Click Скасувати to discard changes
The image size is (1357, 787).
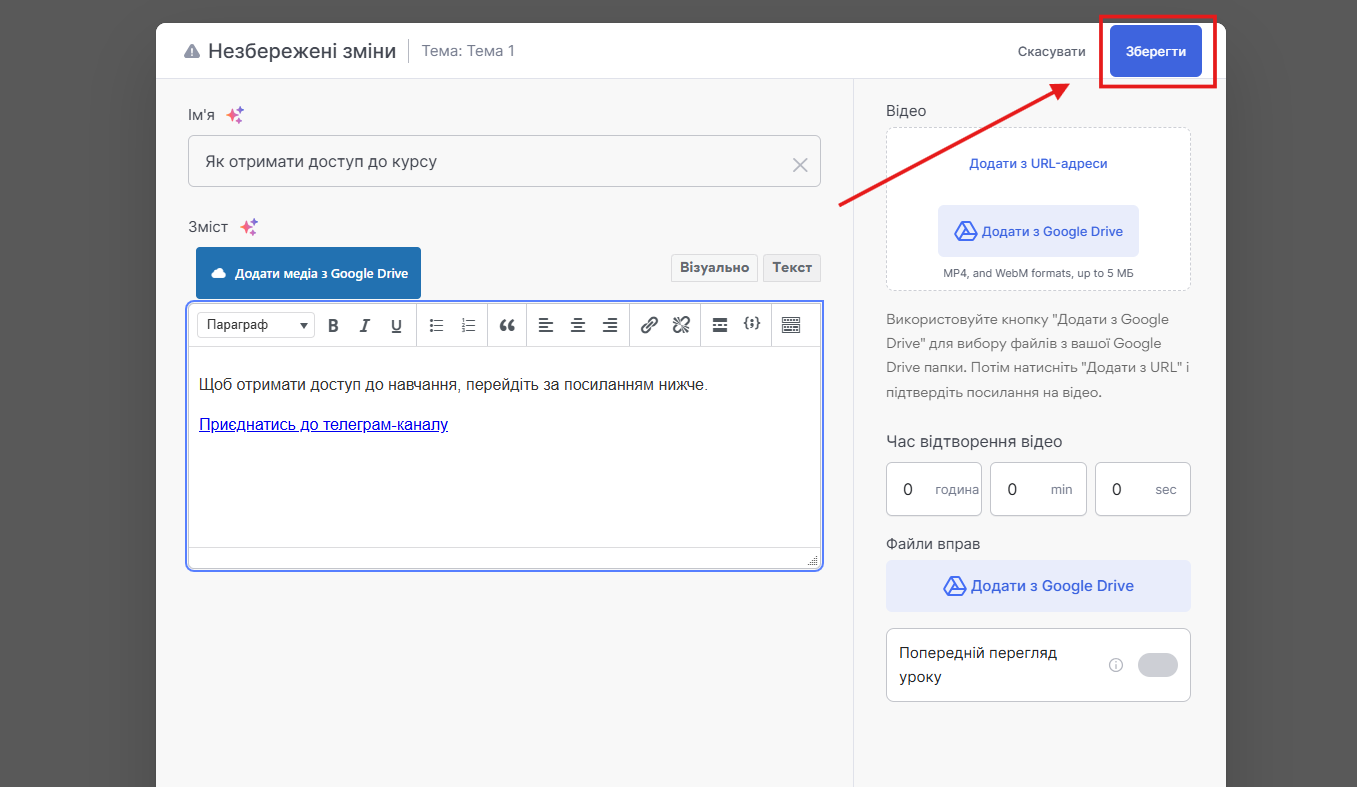click(1051, 51)
